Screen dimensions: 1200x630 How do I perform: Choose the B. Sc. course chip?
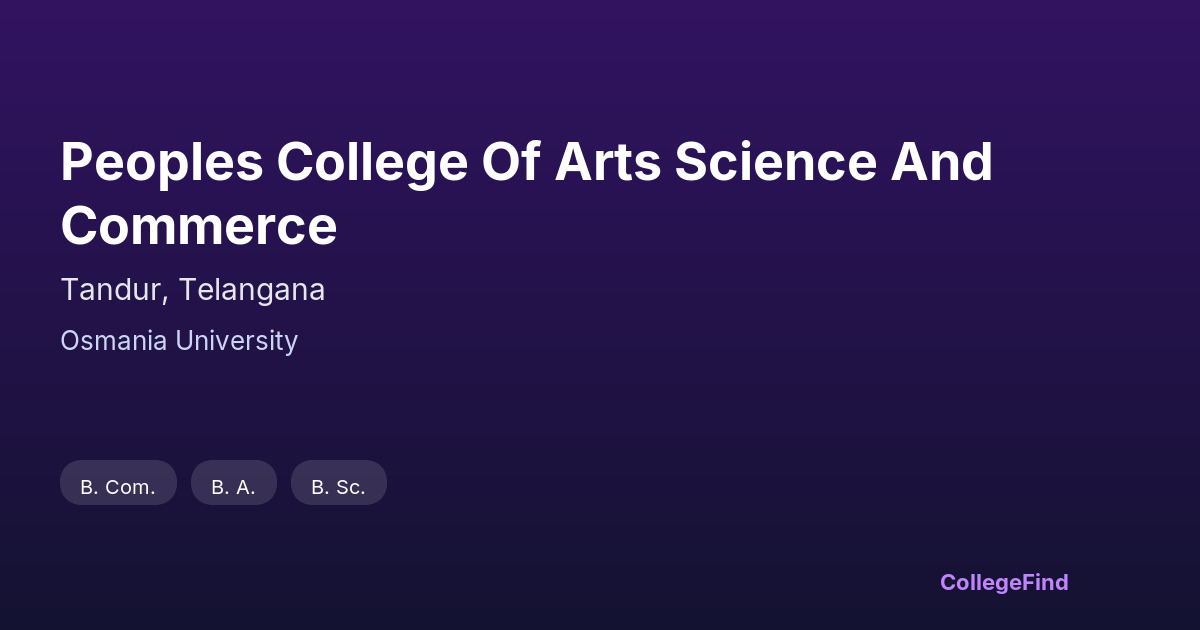tap(338, 484)
